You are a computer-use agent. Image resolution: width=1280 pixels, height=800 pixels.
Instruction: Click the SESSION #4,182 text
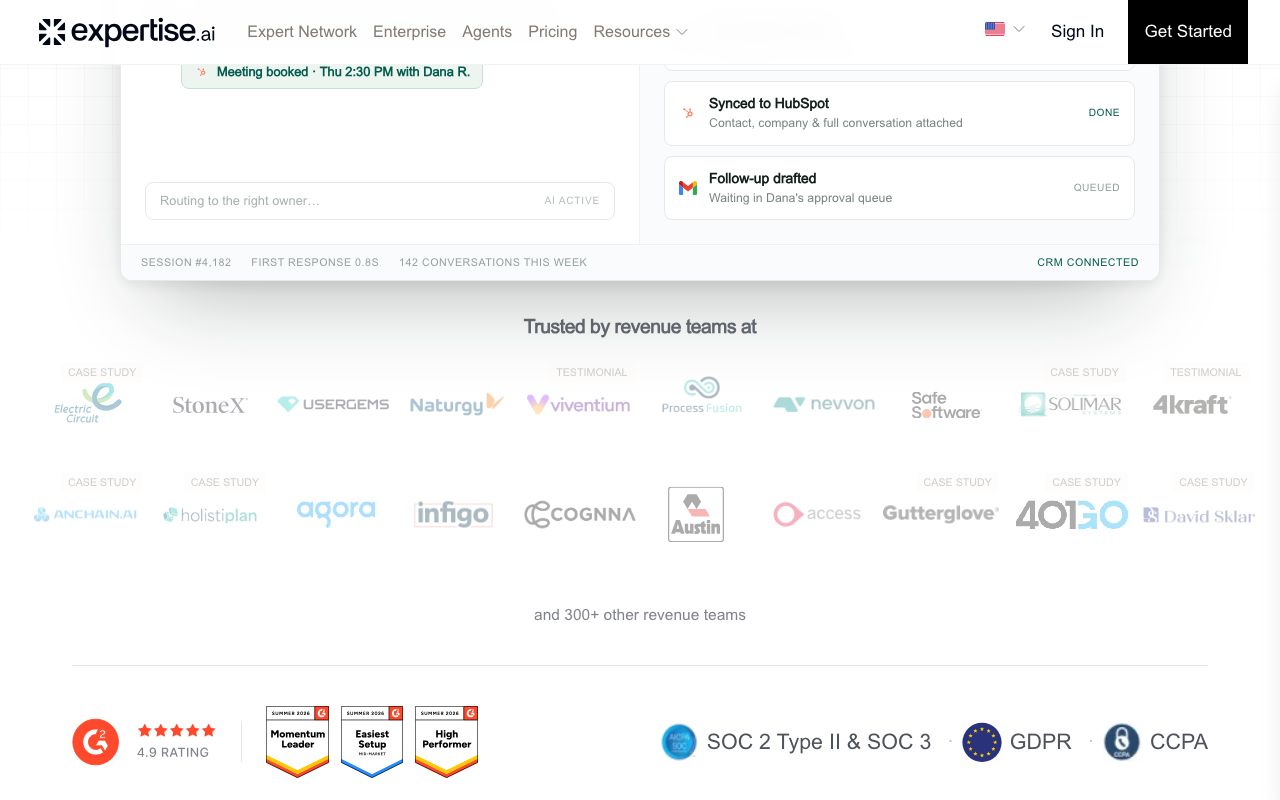pyautogui.click(x=186, y=262)
